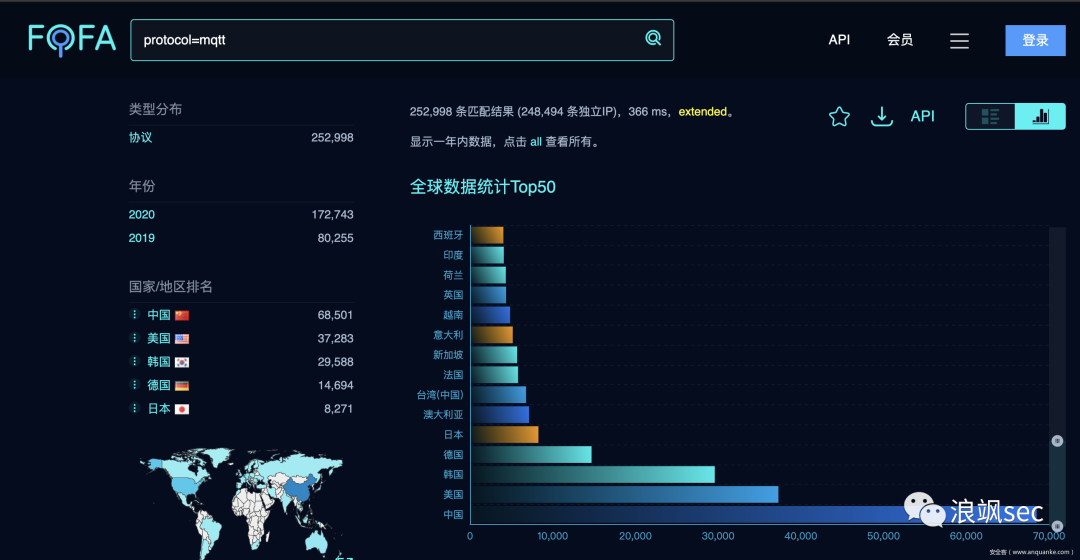Click the 印度 bar in chart

[488, 255]
